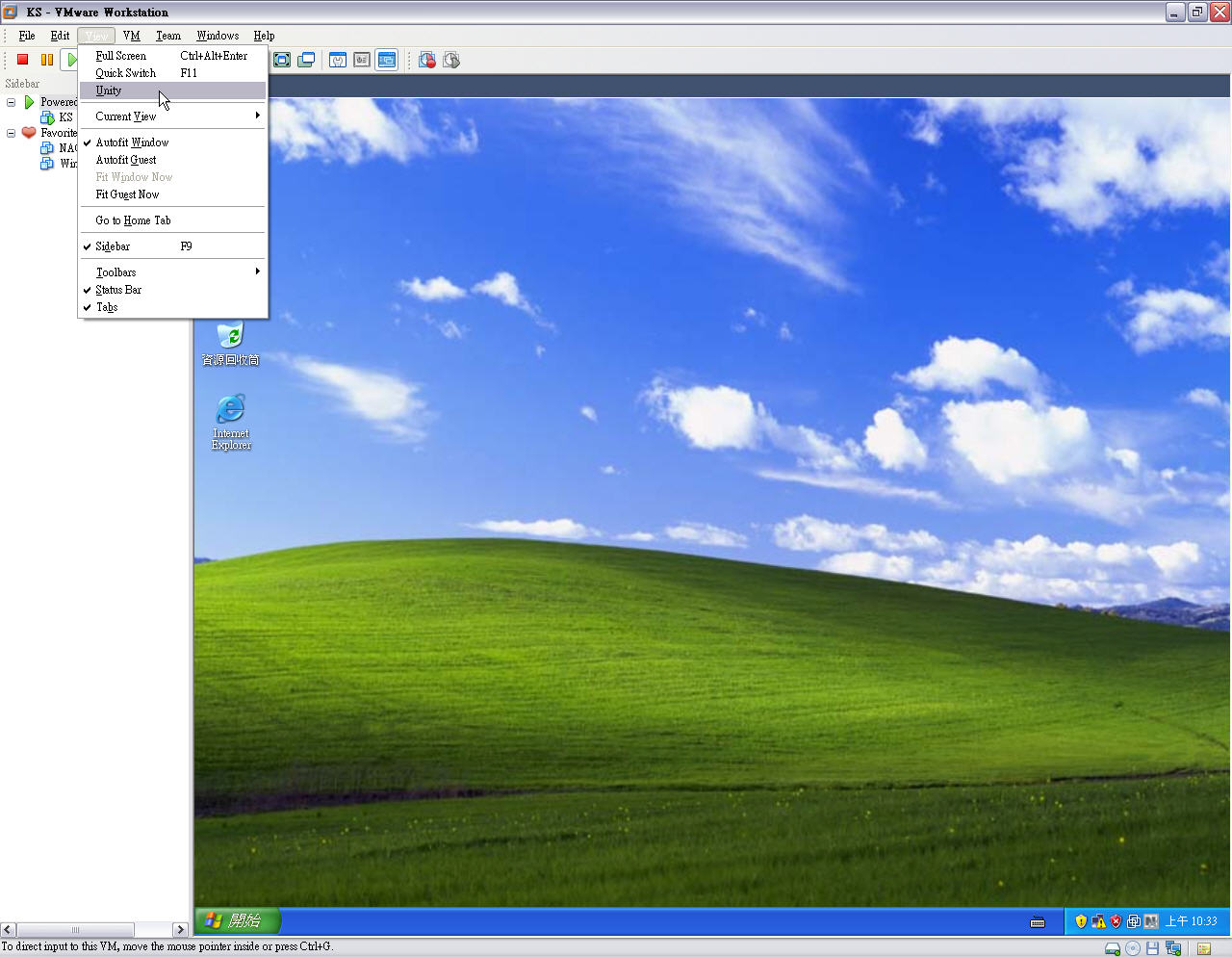Image resolution: width=1232 pixels, height=957 pixels.
Task: Open the Team menu
Action: 168,36
